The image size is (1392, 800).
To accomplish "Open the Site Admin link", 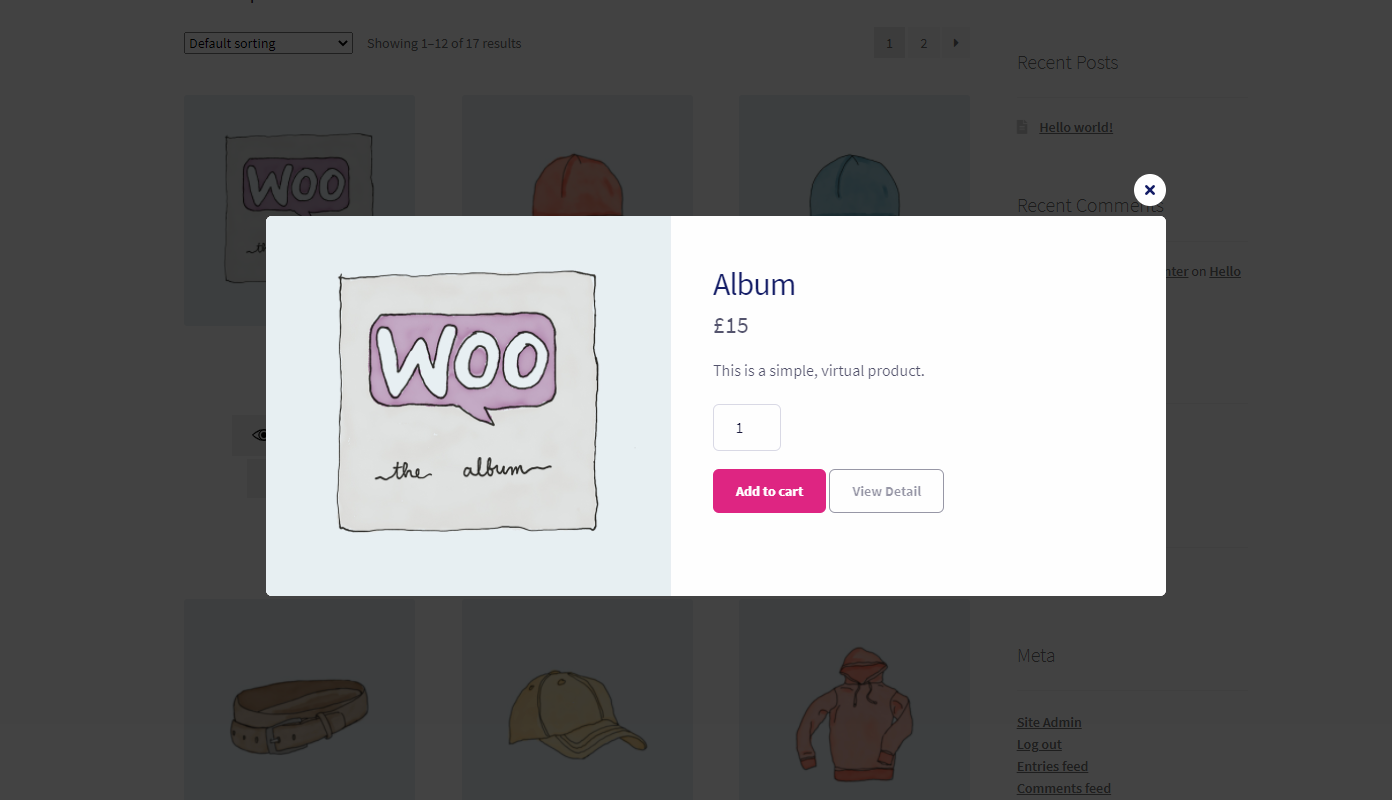I will click(x=1049, y=722).
